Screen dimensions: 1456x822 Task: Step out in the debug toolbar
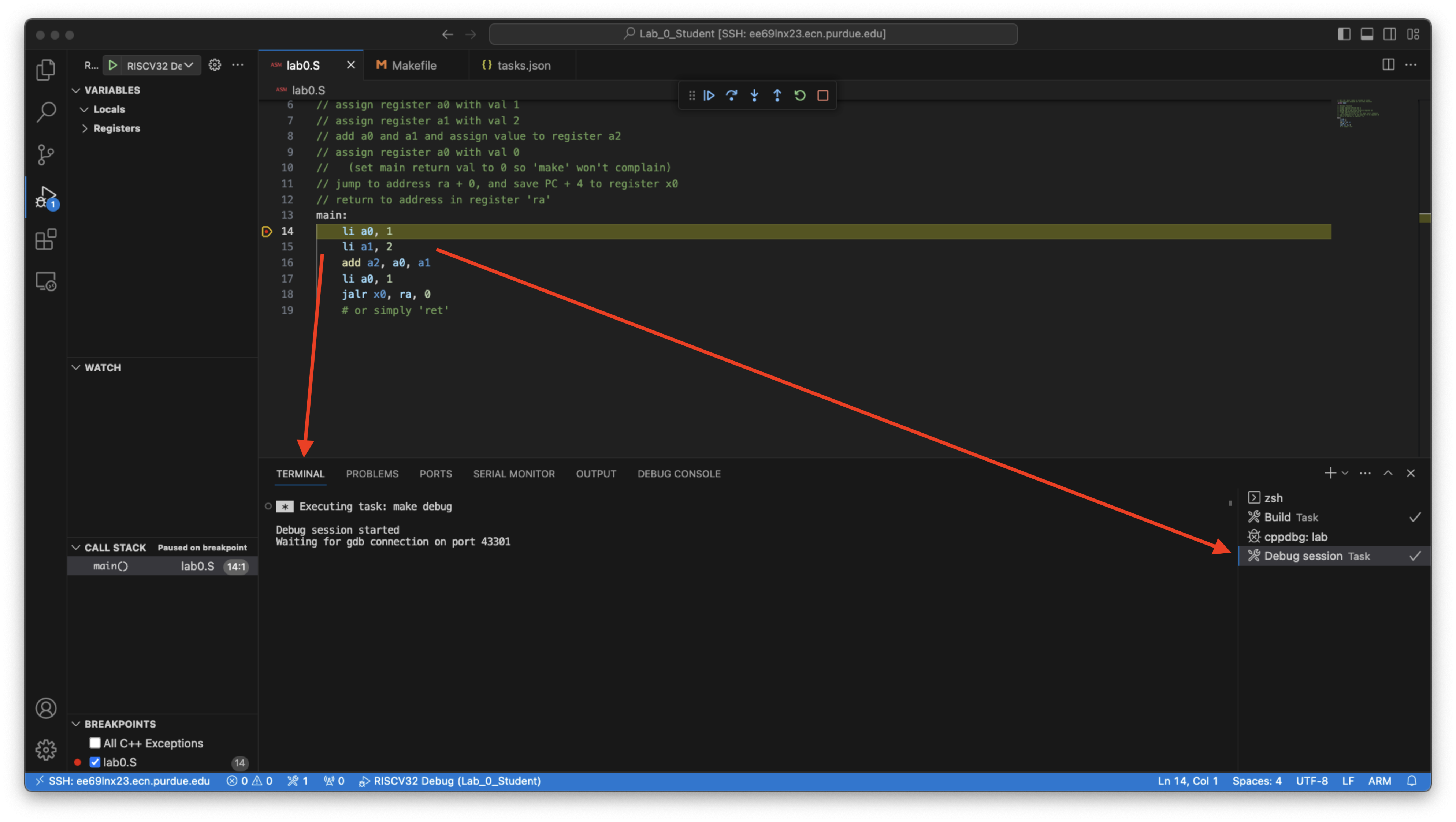coord(777,96)
